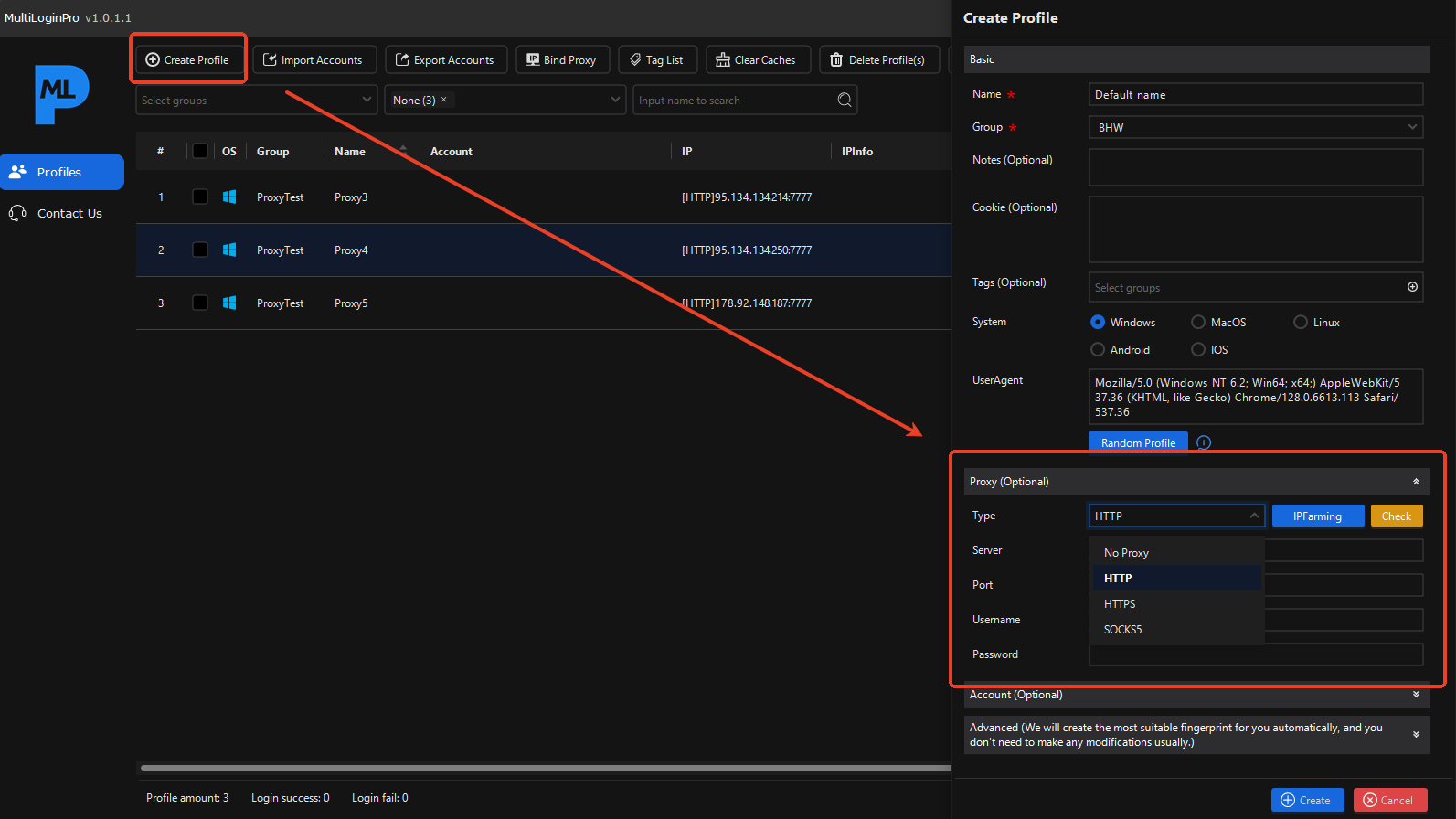Screen dimensions: 1456x819
Task: Open the Profiles sidebar tab
Action: click(x=62, y=172)
